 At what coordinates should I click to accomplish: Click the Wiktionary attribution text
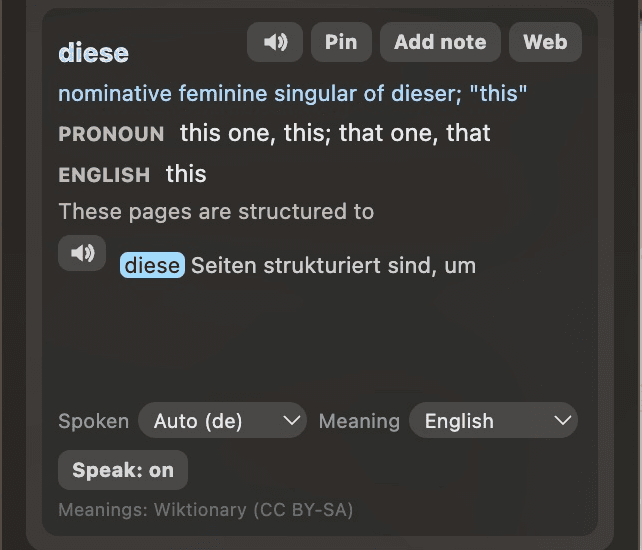pos(206,510)
